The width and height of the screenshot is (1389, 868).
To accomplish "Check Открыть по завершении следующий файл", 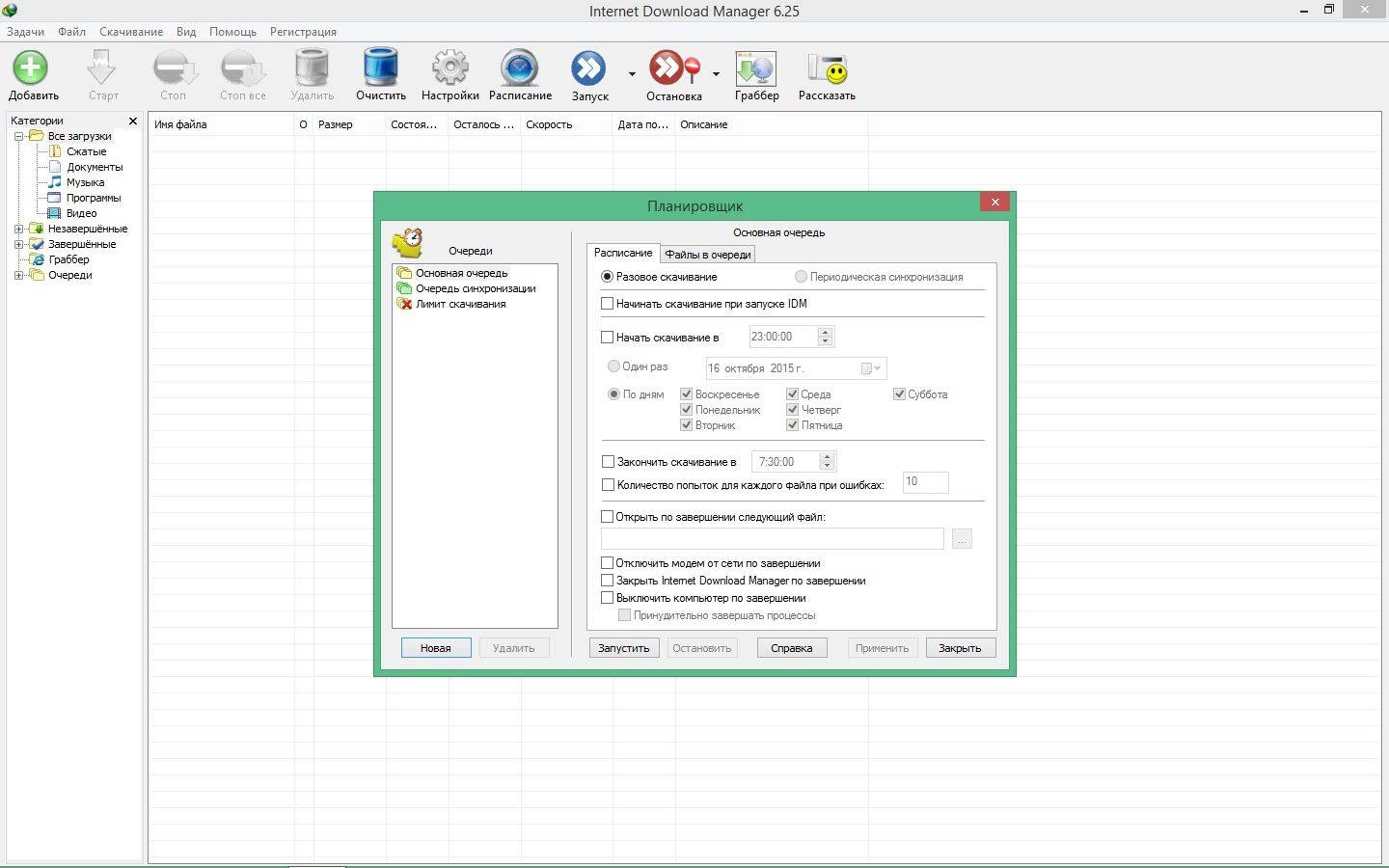I will coord(607,517).
